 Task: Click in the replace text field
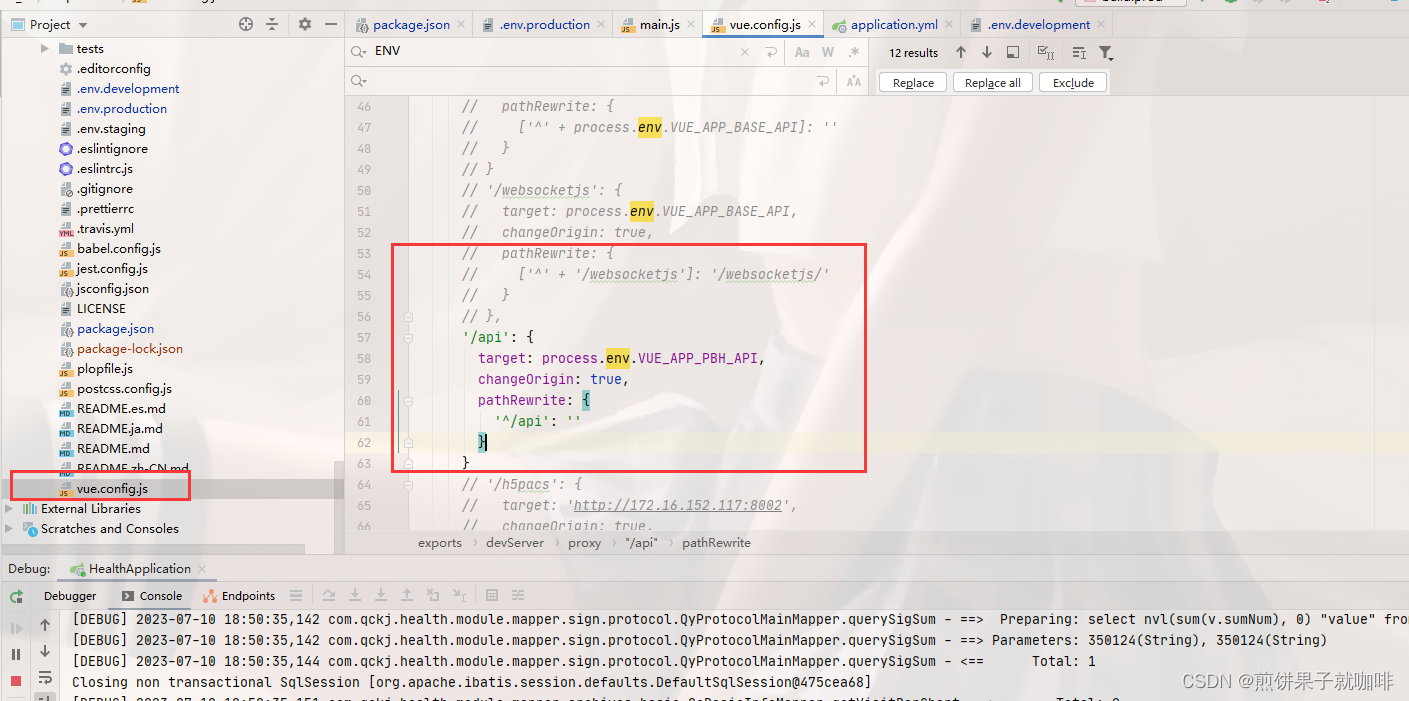(590, 82)
